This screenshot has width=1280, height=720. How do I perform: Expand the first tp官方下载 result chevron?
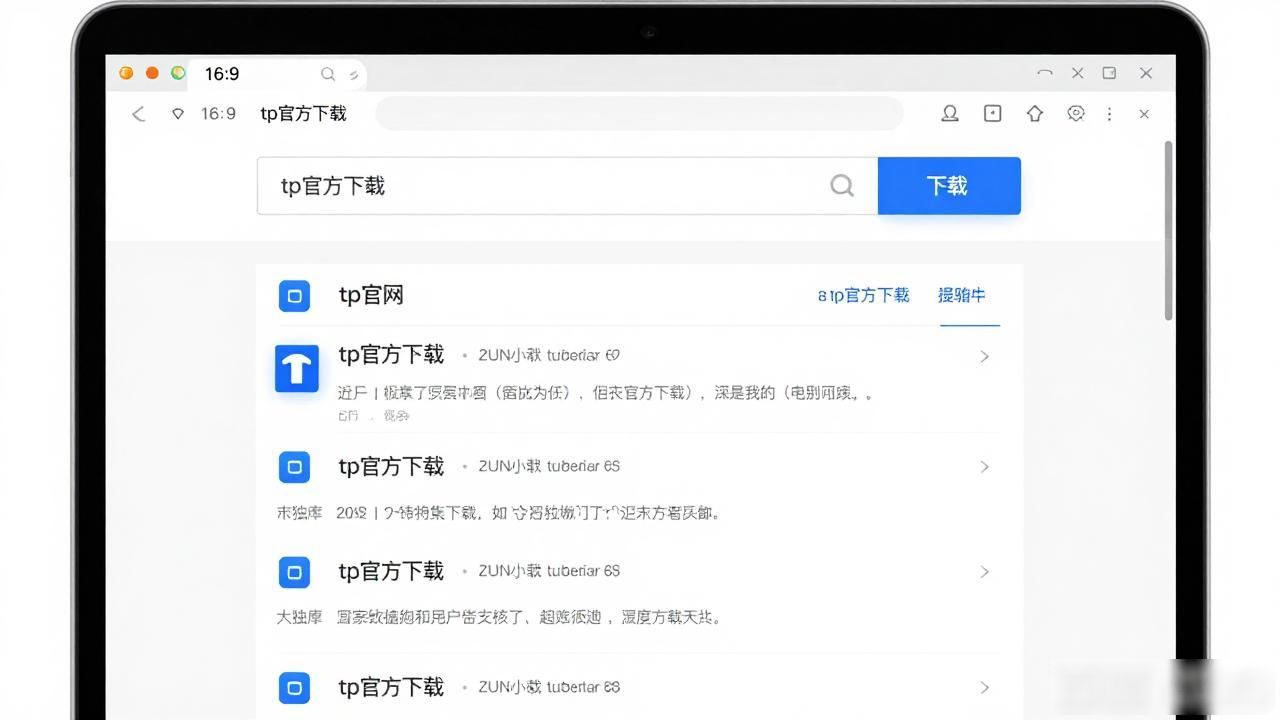point(985,356)
